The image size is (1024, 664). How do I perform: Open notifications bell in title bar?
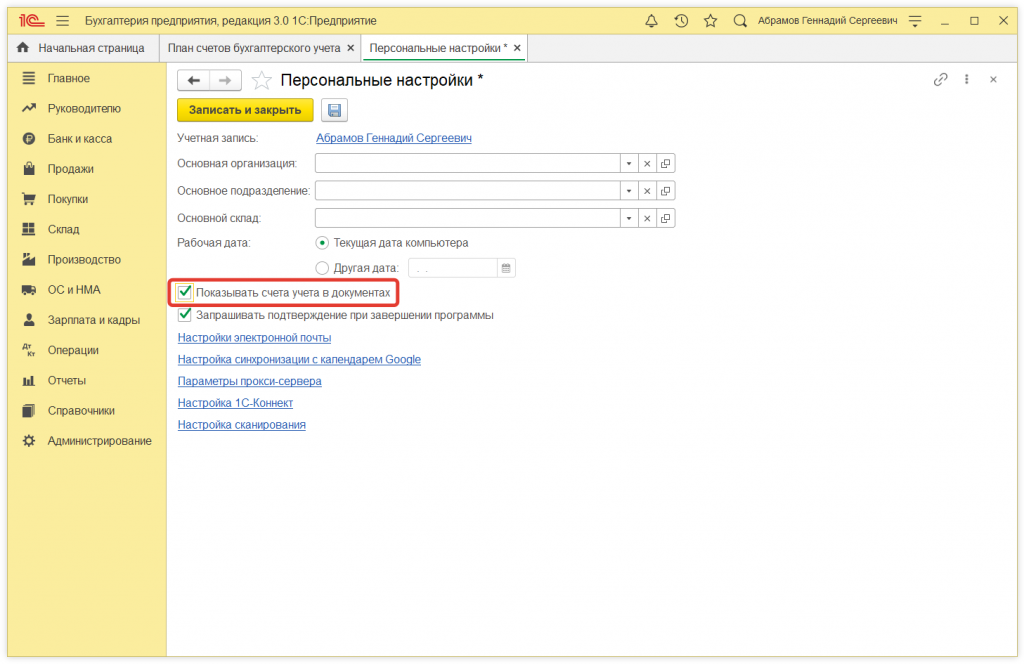652,21
